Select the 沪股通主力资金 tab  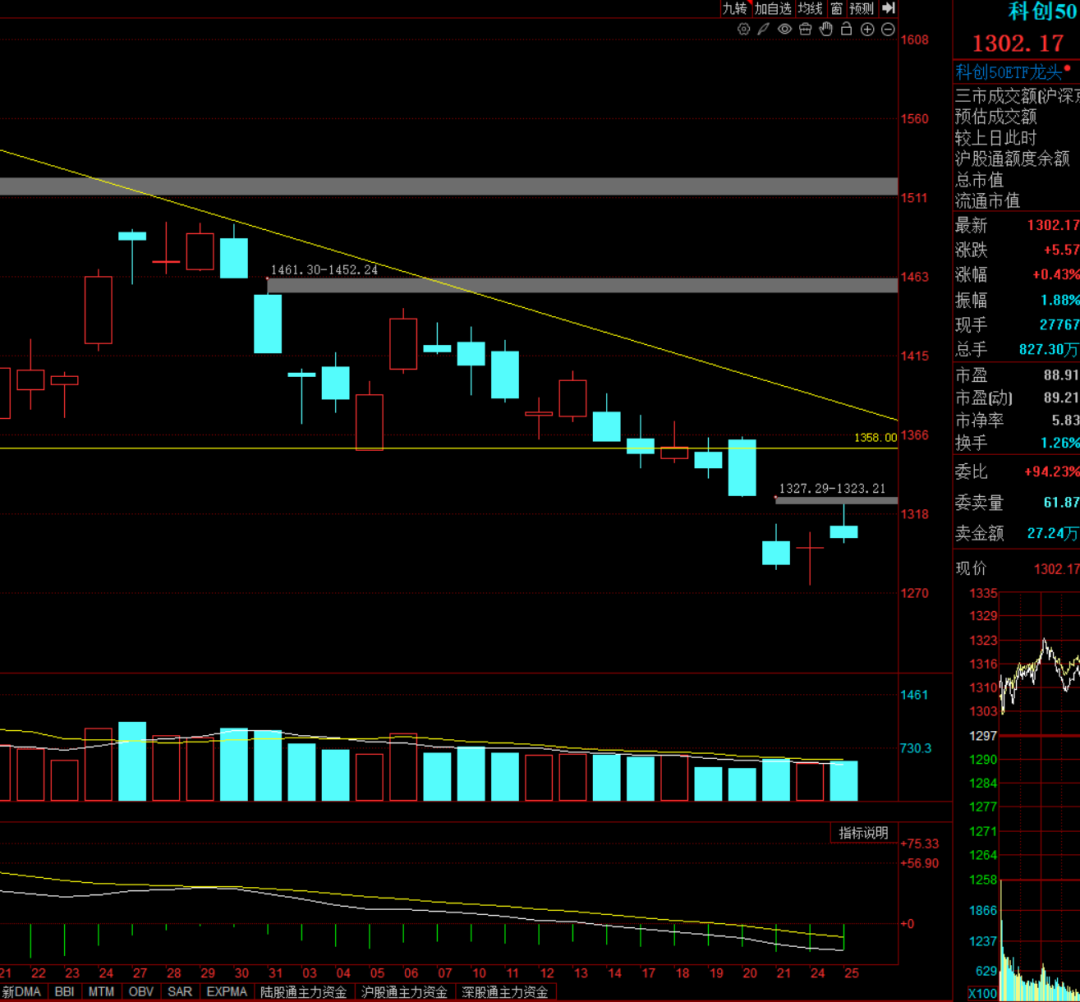point(405,992)
